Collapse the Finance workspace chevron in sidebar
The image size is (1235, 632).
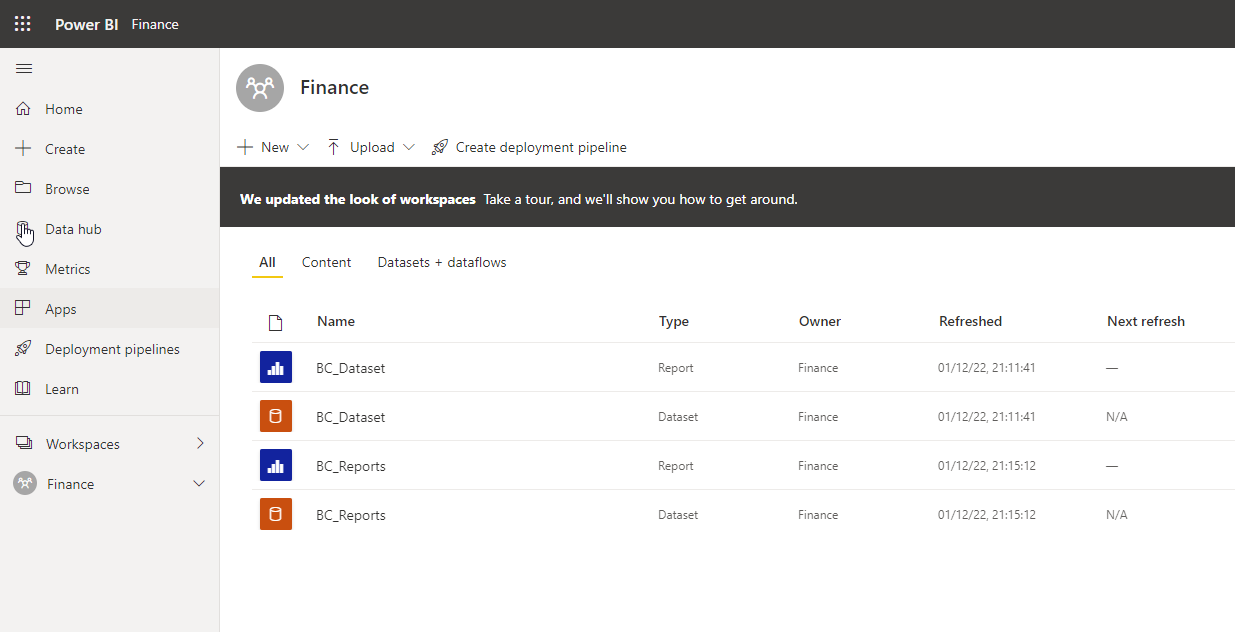[x=199, y=484]
